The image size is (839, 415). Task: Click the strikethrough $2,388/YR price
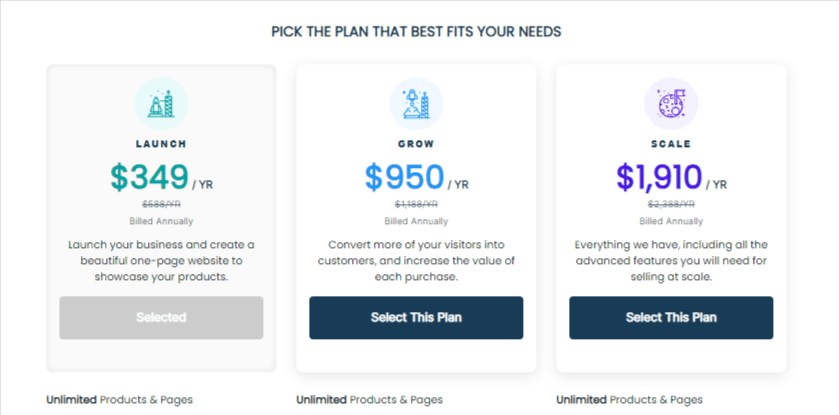click(x=671, y=204)
